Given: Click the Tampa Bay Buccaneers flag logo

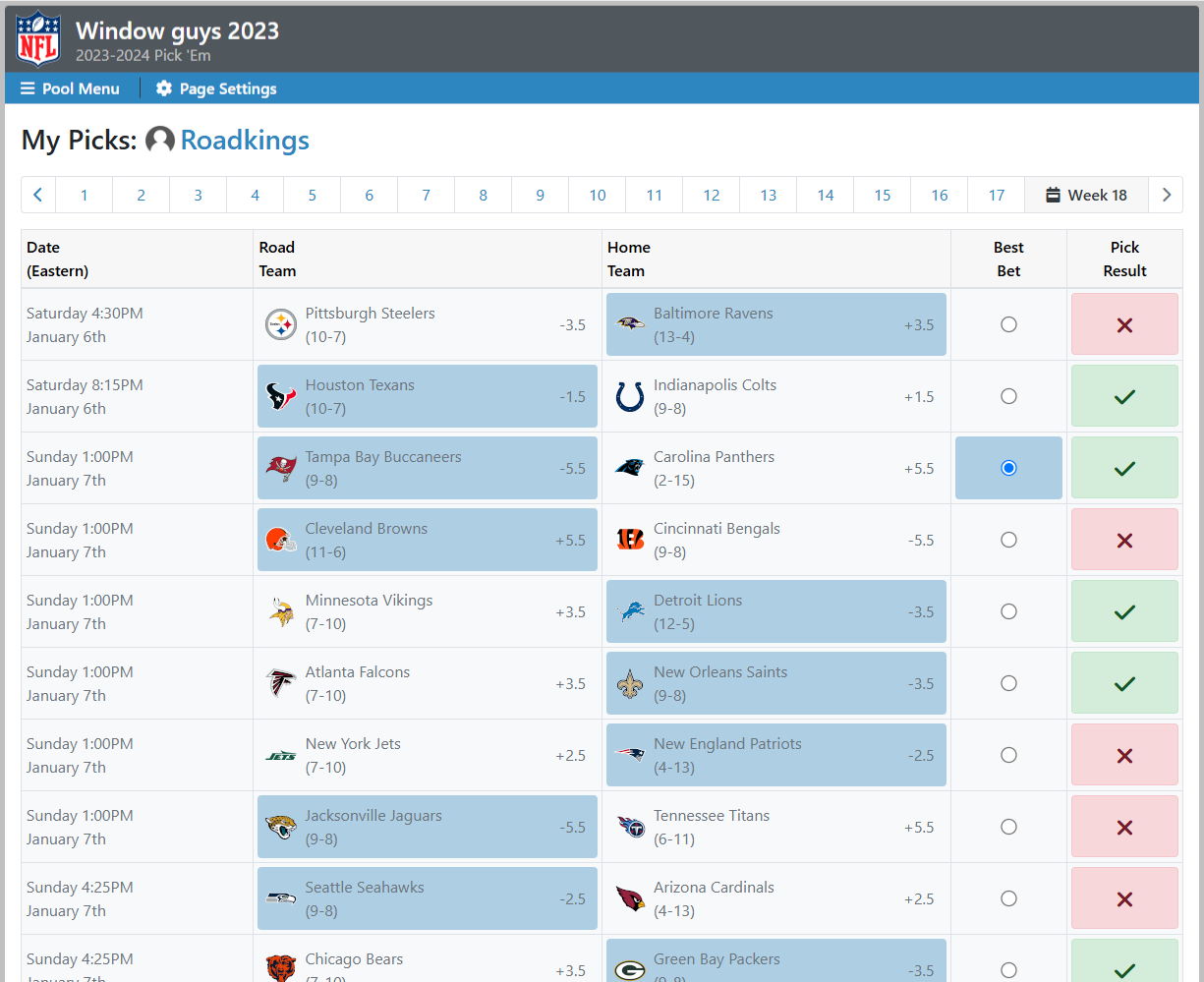Looking at the screenshot, I should (x=281, y=468).
